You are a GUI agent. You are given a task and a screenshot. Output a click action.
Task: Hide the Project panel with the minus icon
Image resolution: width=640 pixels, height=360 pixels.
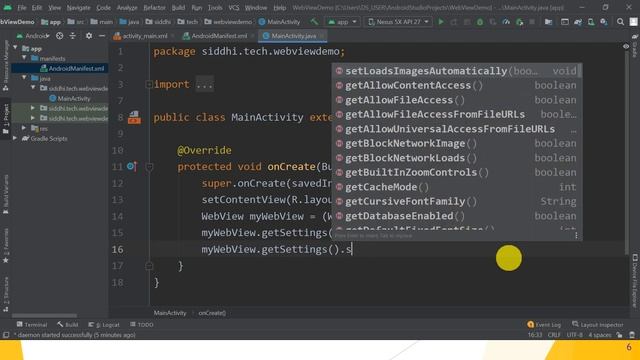click(102, 36)
